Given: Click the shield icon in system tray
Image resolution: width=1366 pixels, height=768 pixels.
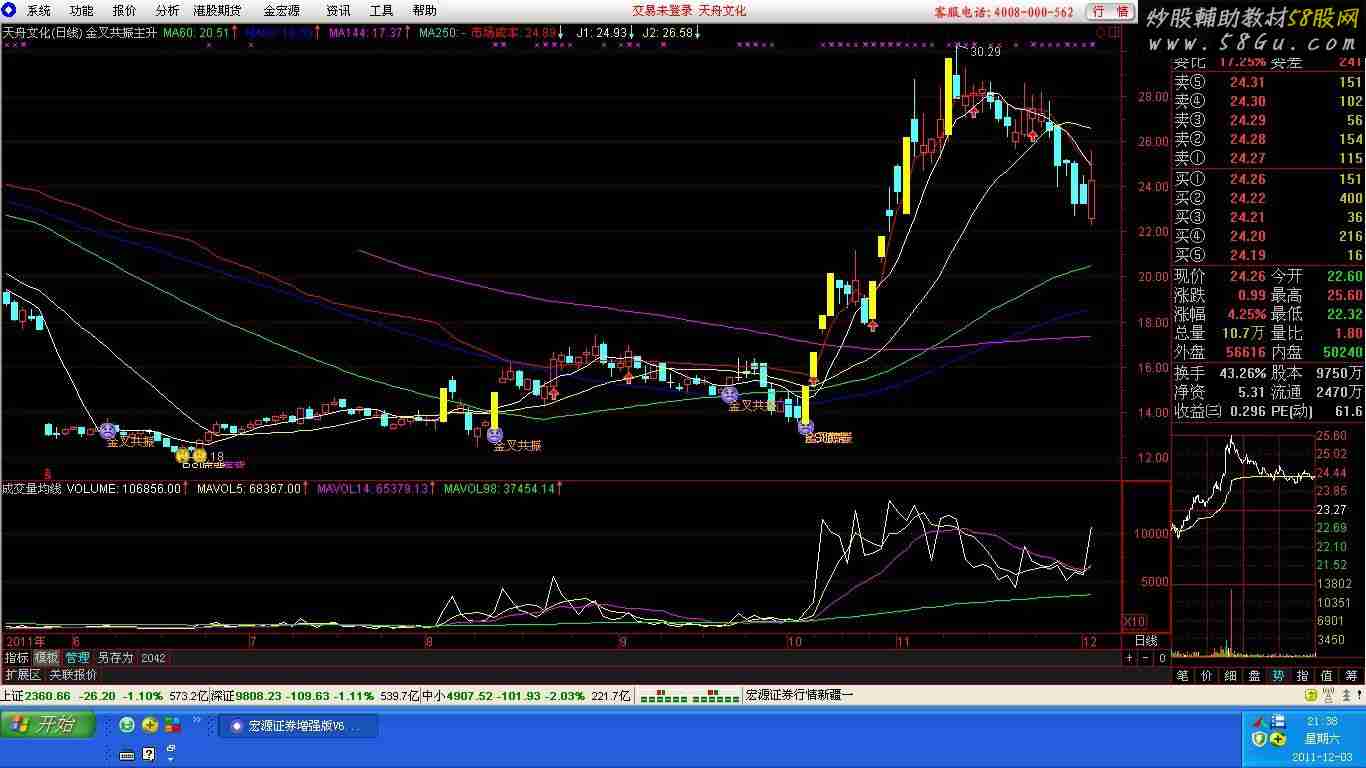Looking at the screenshot, I should click(x=1260, y=739).
